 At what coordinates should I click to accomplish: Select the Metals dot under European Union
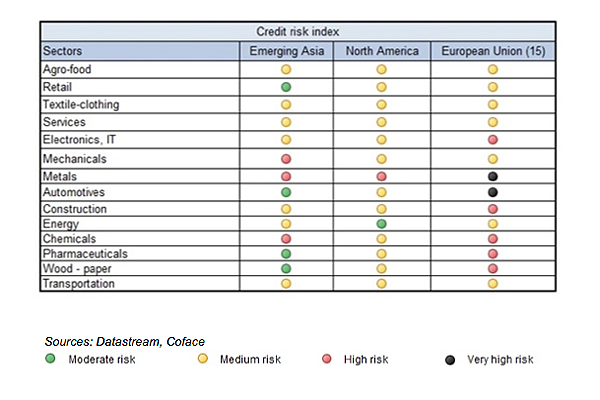(493, 176)
